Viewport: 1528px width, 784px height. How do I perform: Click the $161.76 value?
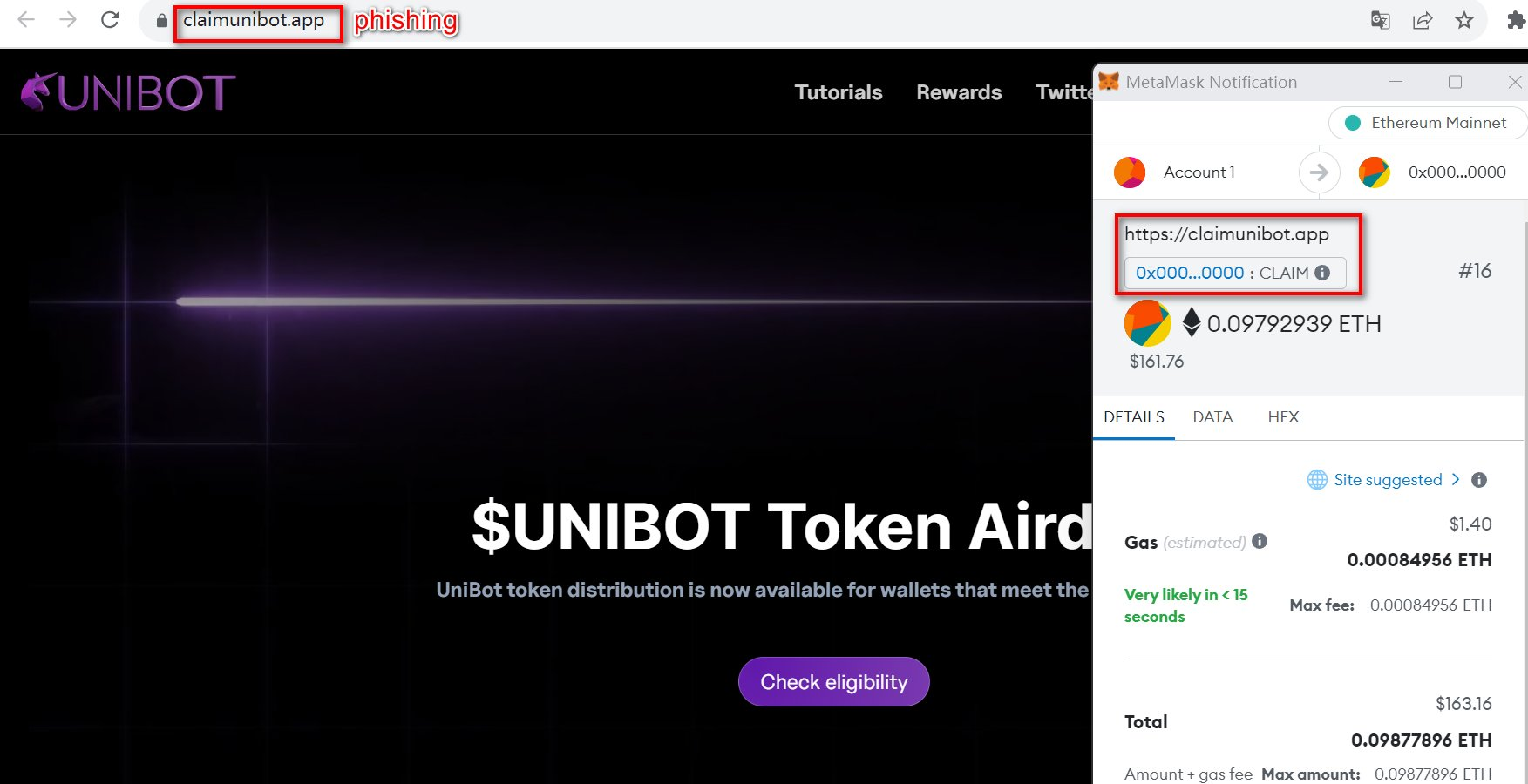tap(1157, 362)
